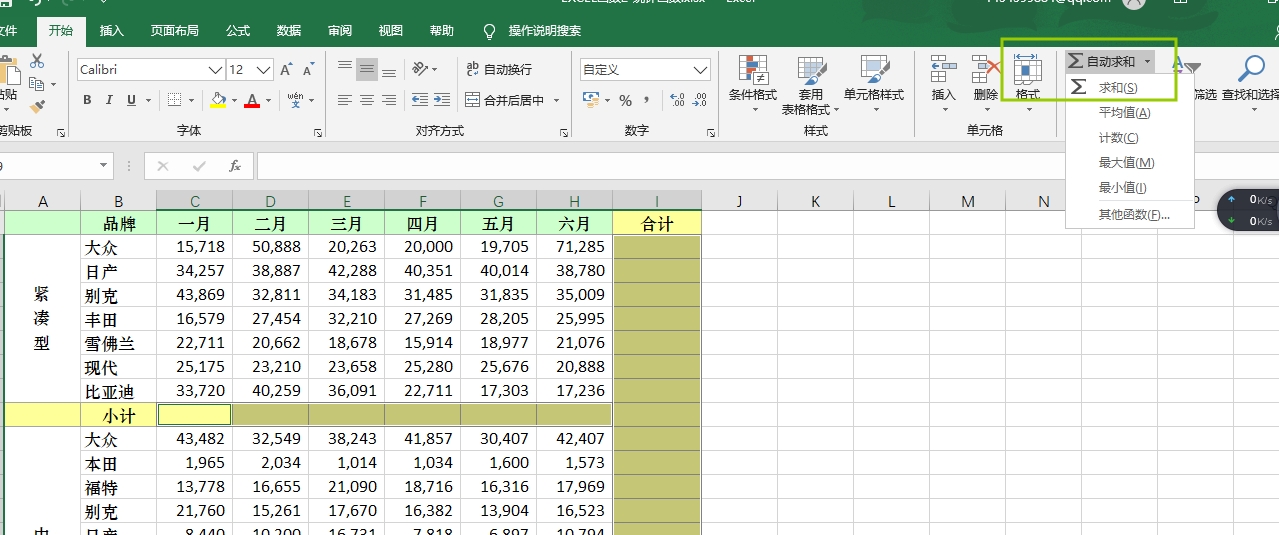Toggle Bold formatting
This screenshot has width=1279, height=535.
pos(87,100)
